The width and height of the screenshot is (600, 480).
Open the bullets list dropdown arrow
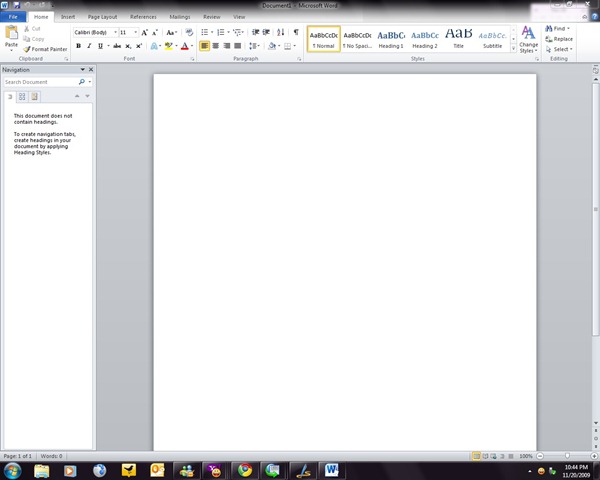pyautogui.click(x=212, y=33)
